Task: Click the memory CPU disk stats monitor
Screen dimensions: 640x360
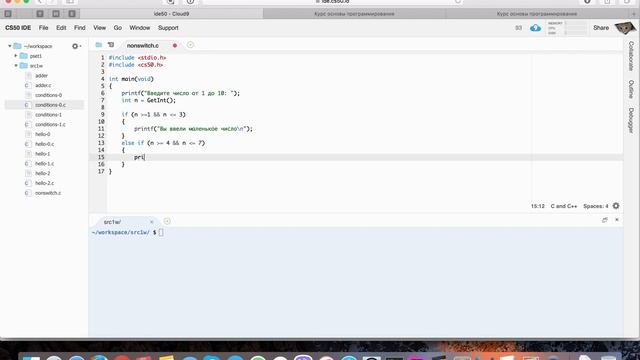Action: click(567, 28)
